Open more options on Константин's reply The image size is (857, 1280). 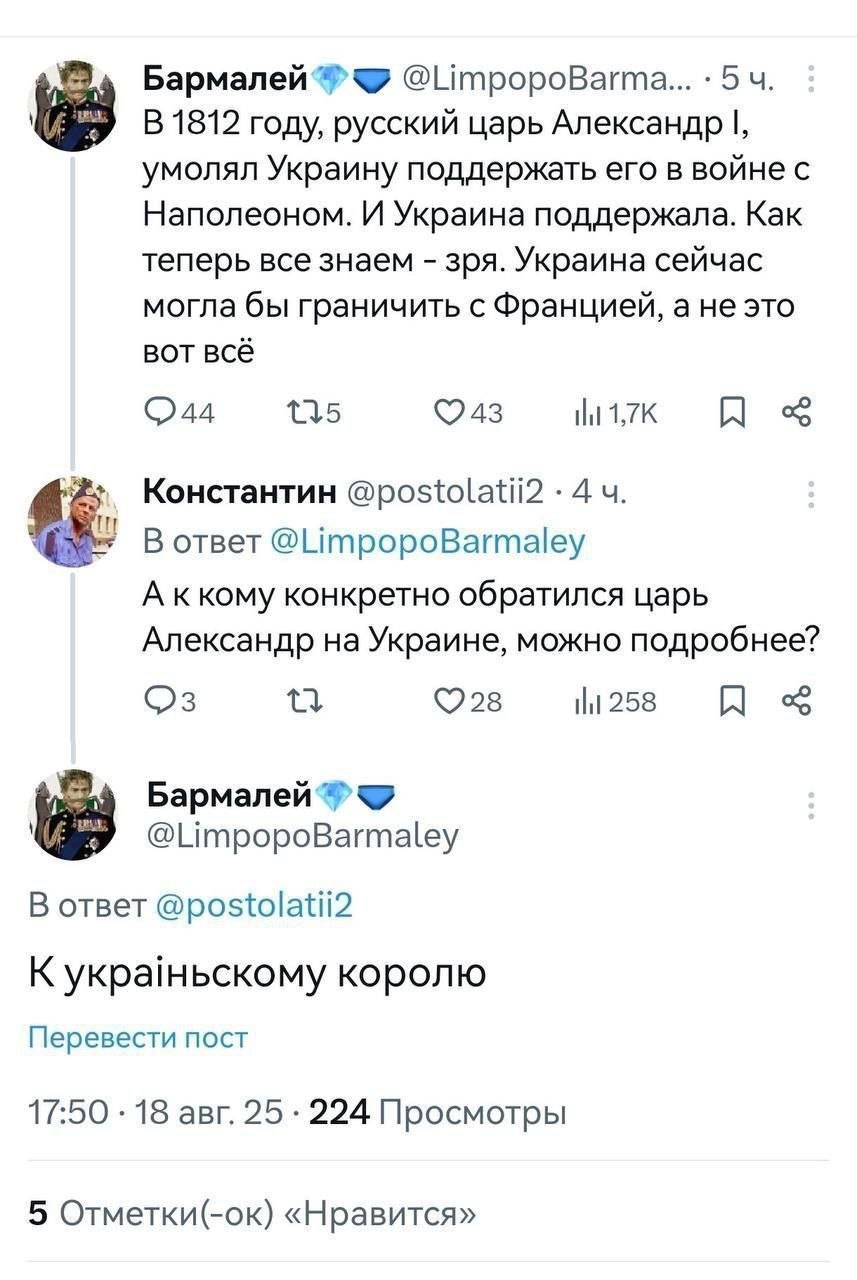[811, 495]
